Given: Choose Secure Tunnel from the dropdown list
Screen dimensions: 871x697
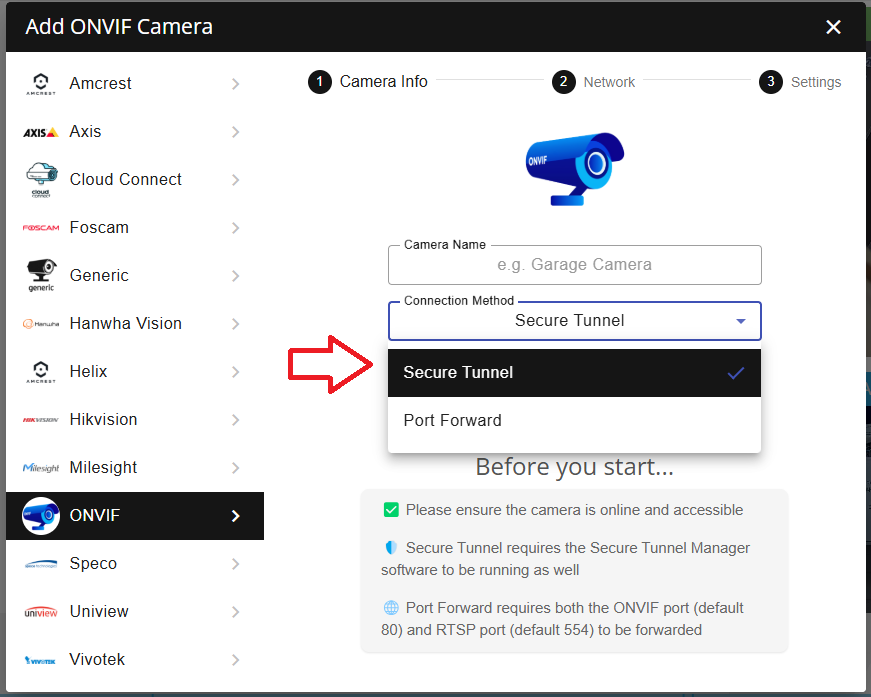Looking at the screenshot, I should click(574, 373).
